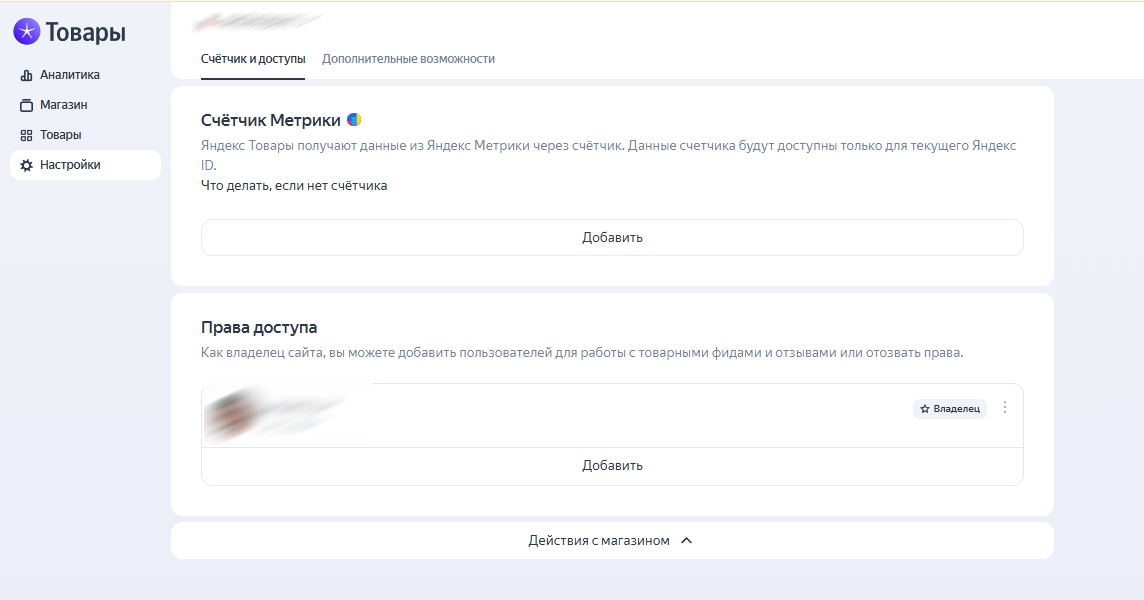Select Настройки in the sidebar

coord(85,165)
